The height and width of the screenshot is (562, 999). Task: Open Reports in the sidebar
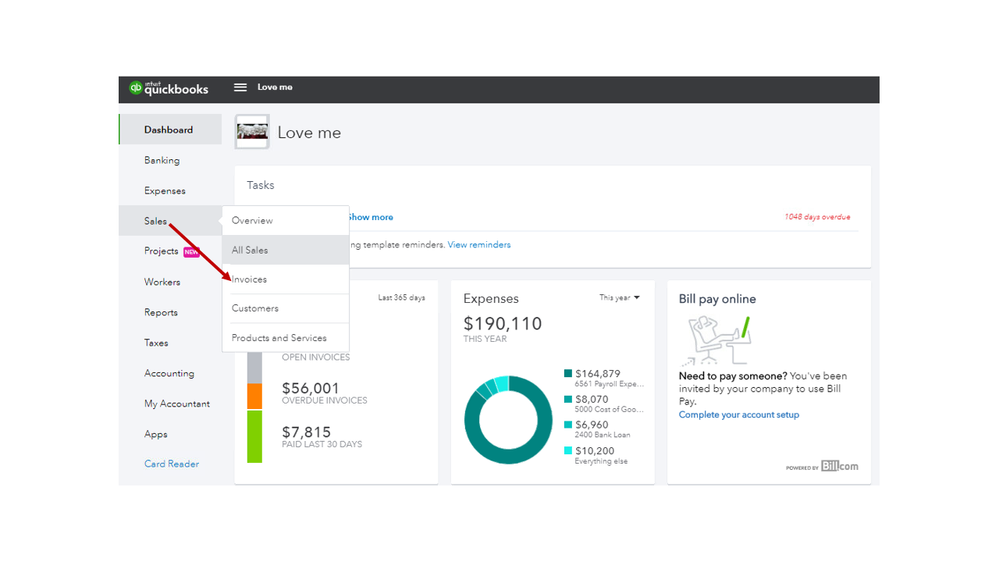click(161, 312)
